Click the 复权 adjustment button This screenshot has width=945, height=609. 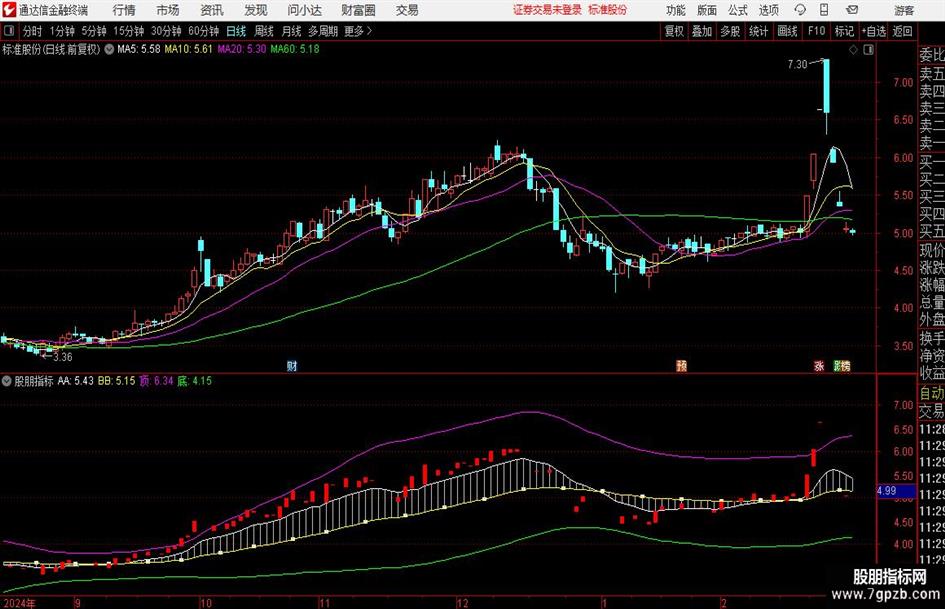(674, 31)
